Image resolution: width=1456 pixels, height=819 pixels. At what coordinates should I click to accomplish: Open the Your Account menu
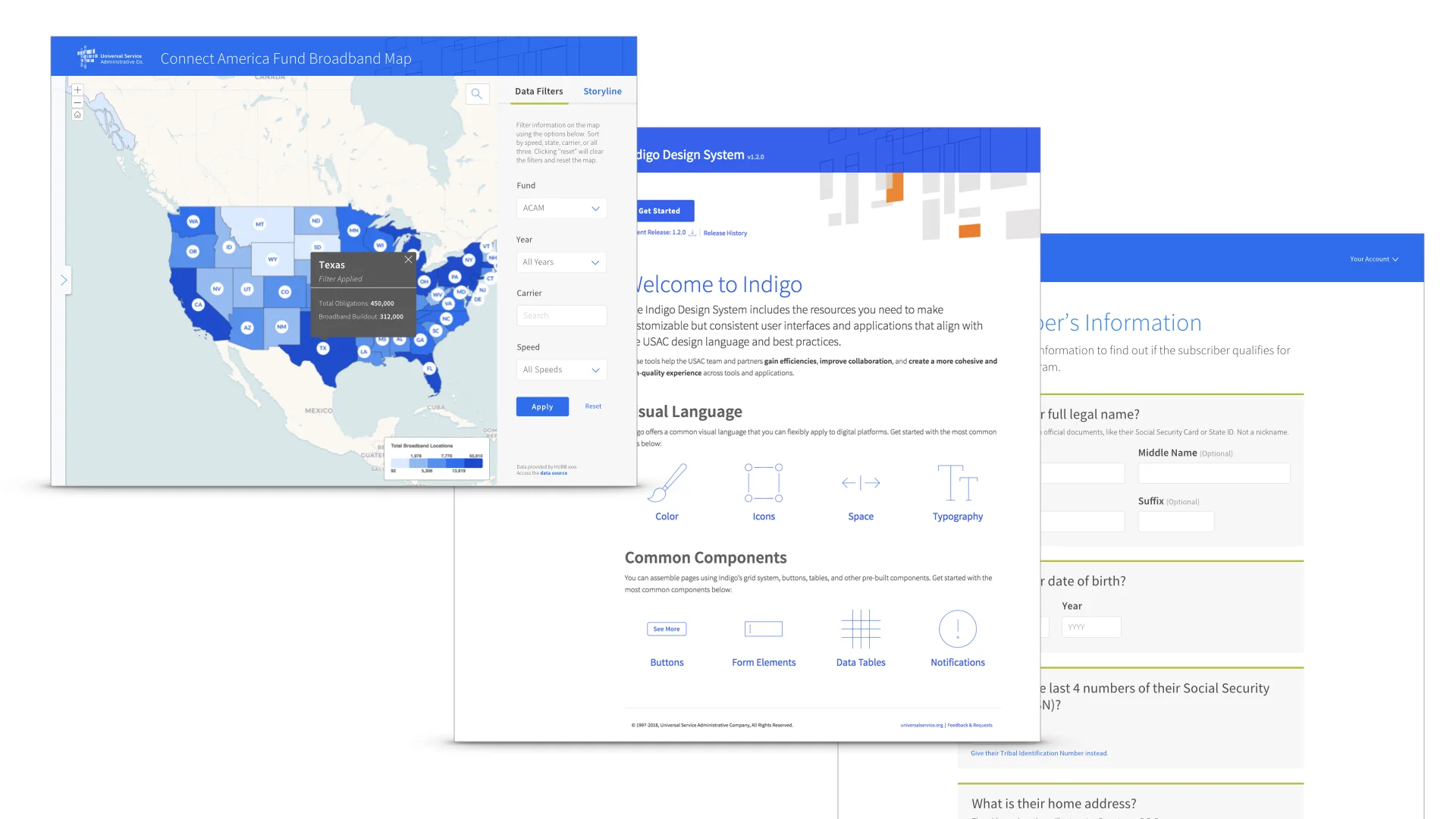[1373, 259]
